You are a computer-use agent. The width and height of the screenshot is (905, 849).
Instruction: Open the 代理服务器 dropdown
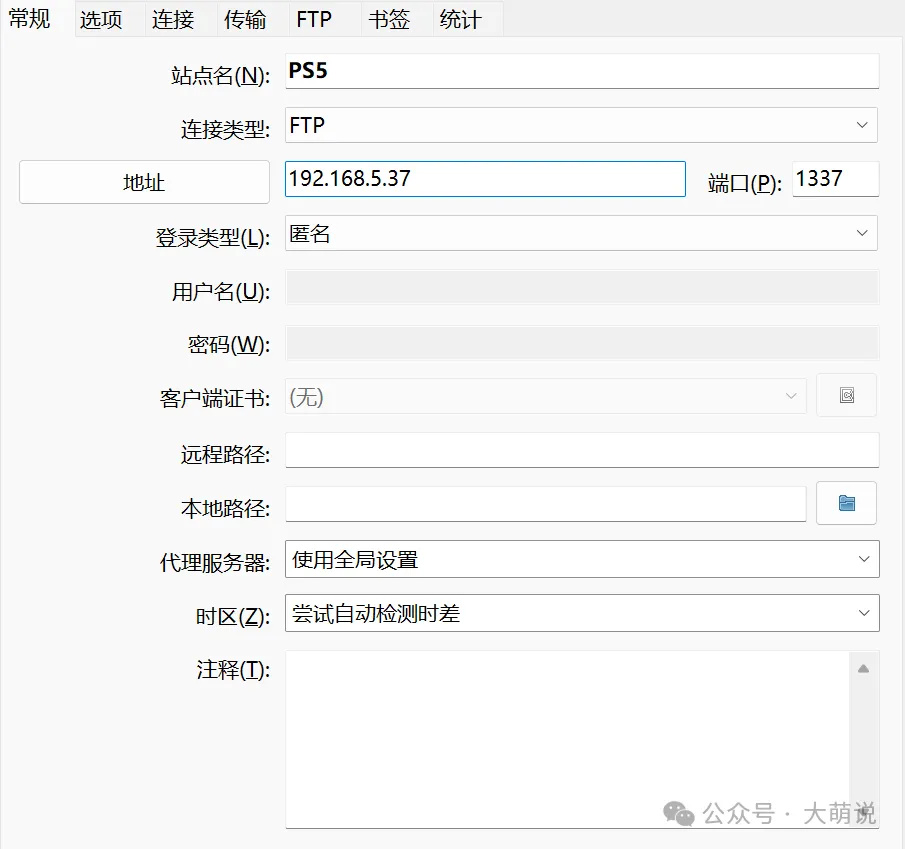point(581,559)
